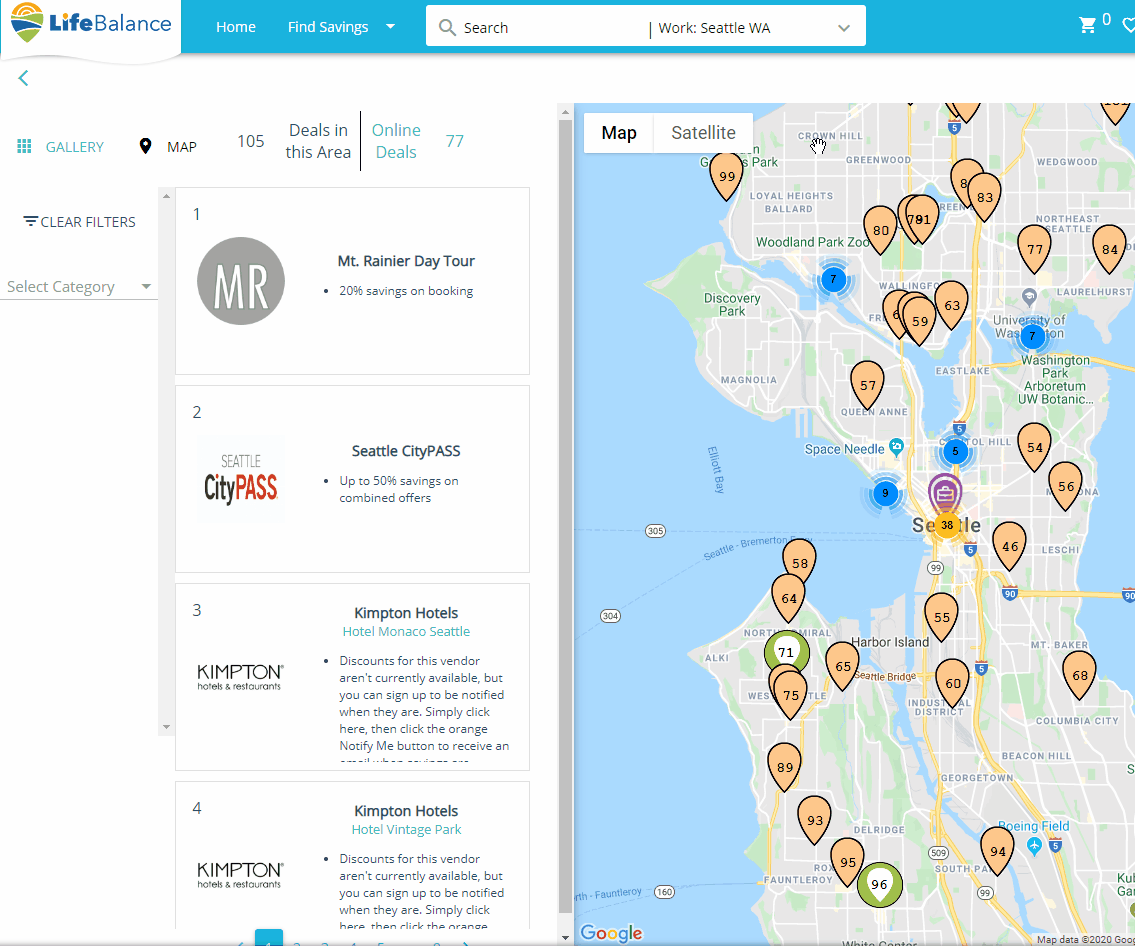Switch map to Satellite view
Image resolution: width=1135 pixels, height=946 pixels.
703,132
